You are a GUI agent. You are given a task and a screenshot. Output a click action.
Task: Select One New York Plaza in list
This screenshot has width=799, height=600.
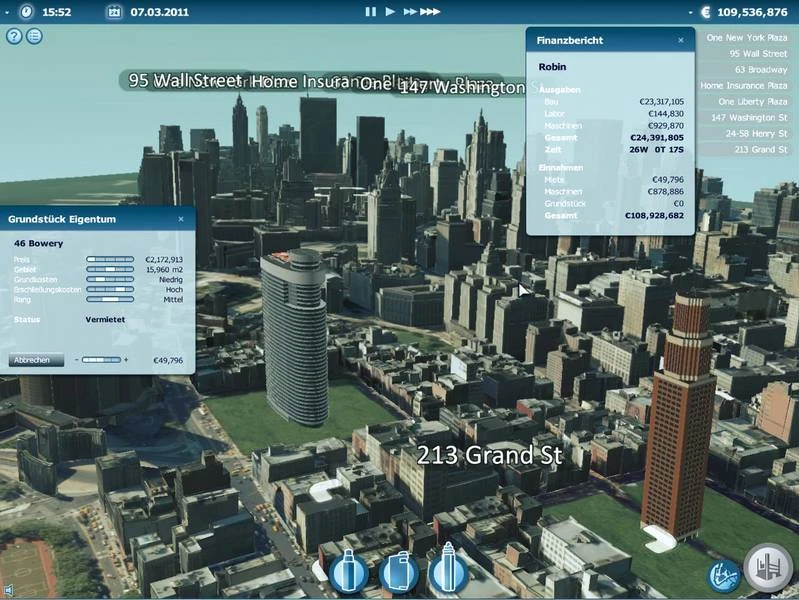(747, 38)
